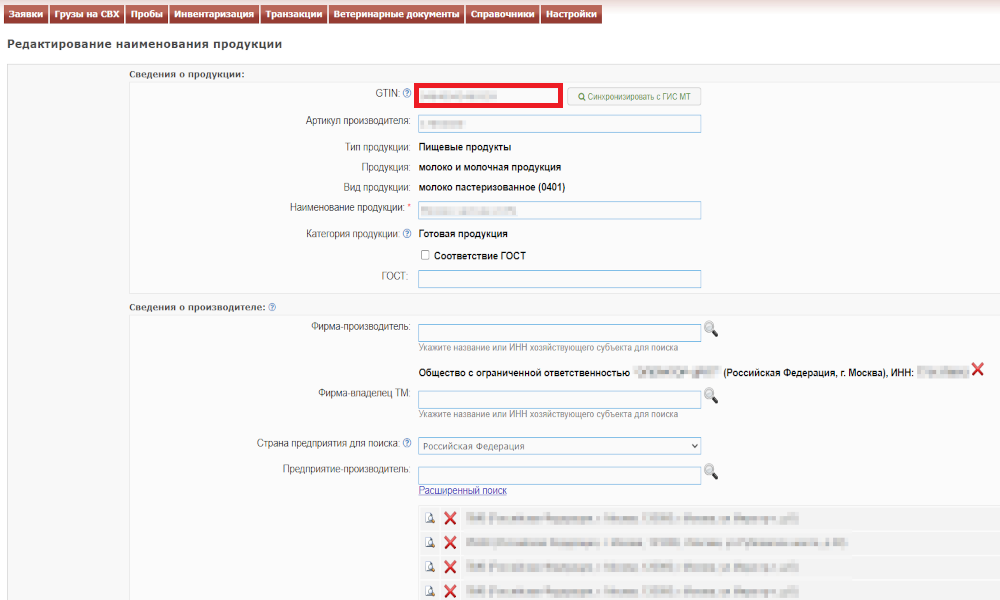Screen dimensions: 1000x600
Task: Click the GTIN help question icon
Action: [x=407, y=94]
